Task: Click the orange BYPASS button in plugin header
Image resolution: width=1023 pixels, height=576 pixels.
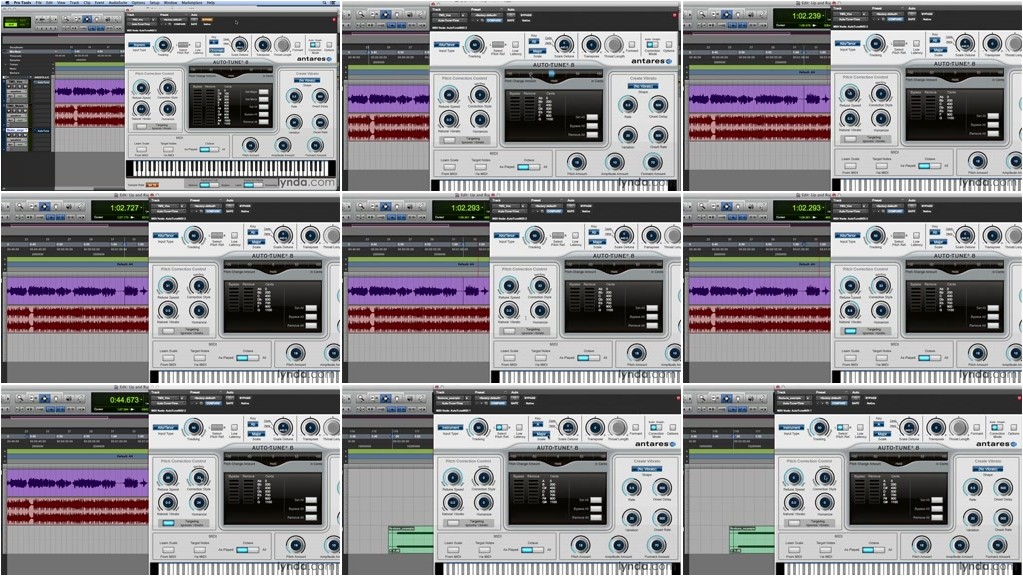Action: pos(207,20)
